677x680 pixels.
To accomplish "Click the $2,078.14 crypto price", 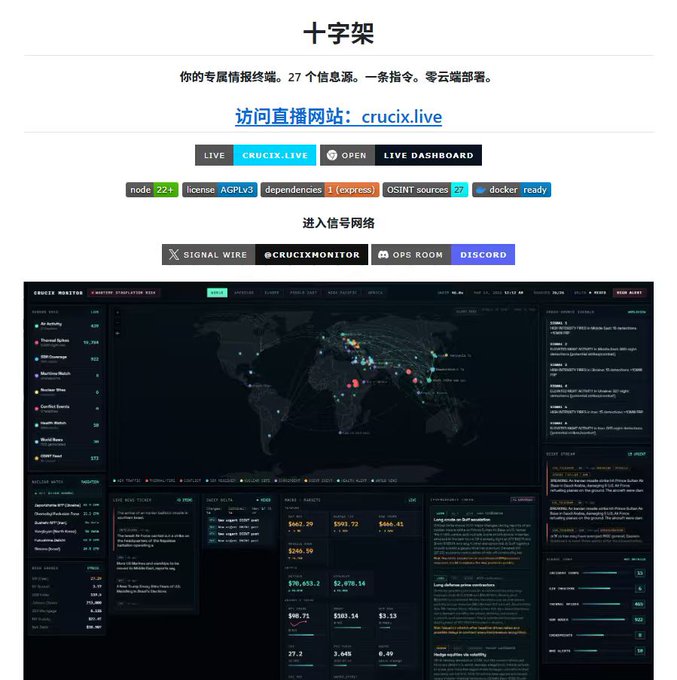I will 349,584.
